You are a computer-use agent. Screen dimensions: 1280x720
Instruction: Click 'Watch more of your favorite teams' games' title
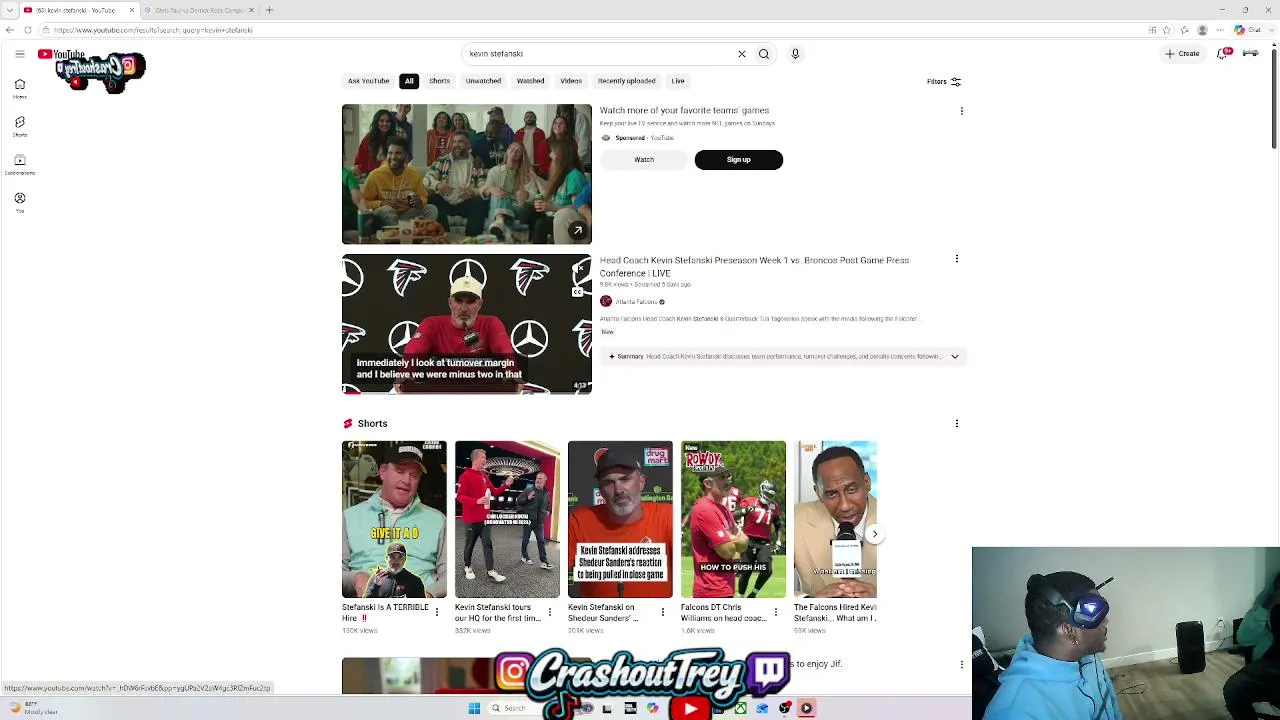684,111
